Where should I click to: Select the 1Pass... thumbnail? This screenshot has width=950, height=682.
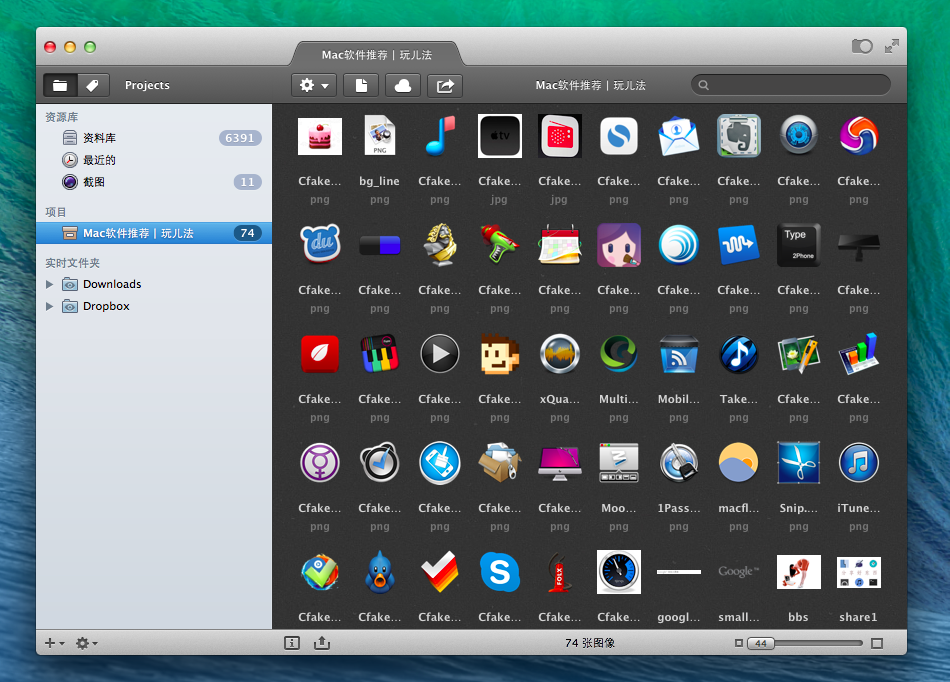click(679, 463)
